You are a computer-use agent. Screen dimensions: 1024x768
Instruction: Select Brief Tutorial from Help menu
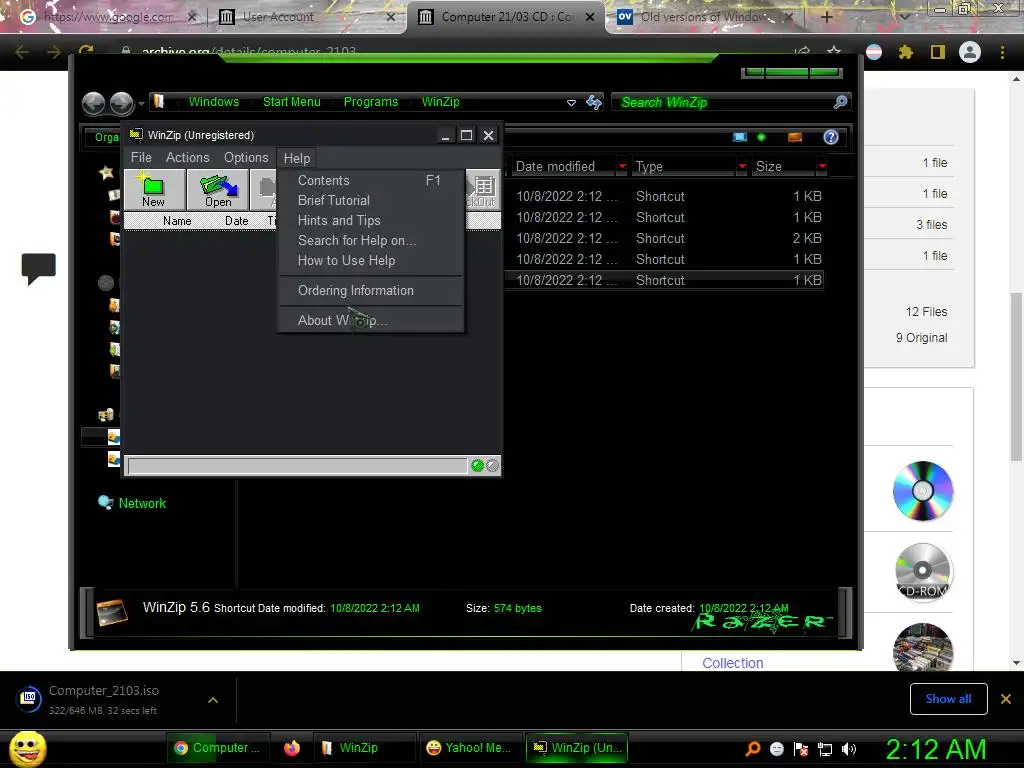371,200
